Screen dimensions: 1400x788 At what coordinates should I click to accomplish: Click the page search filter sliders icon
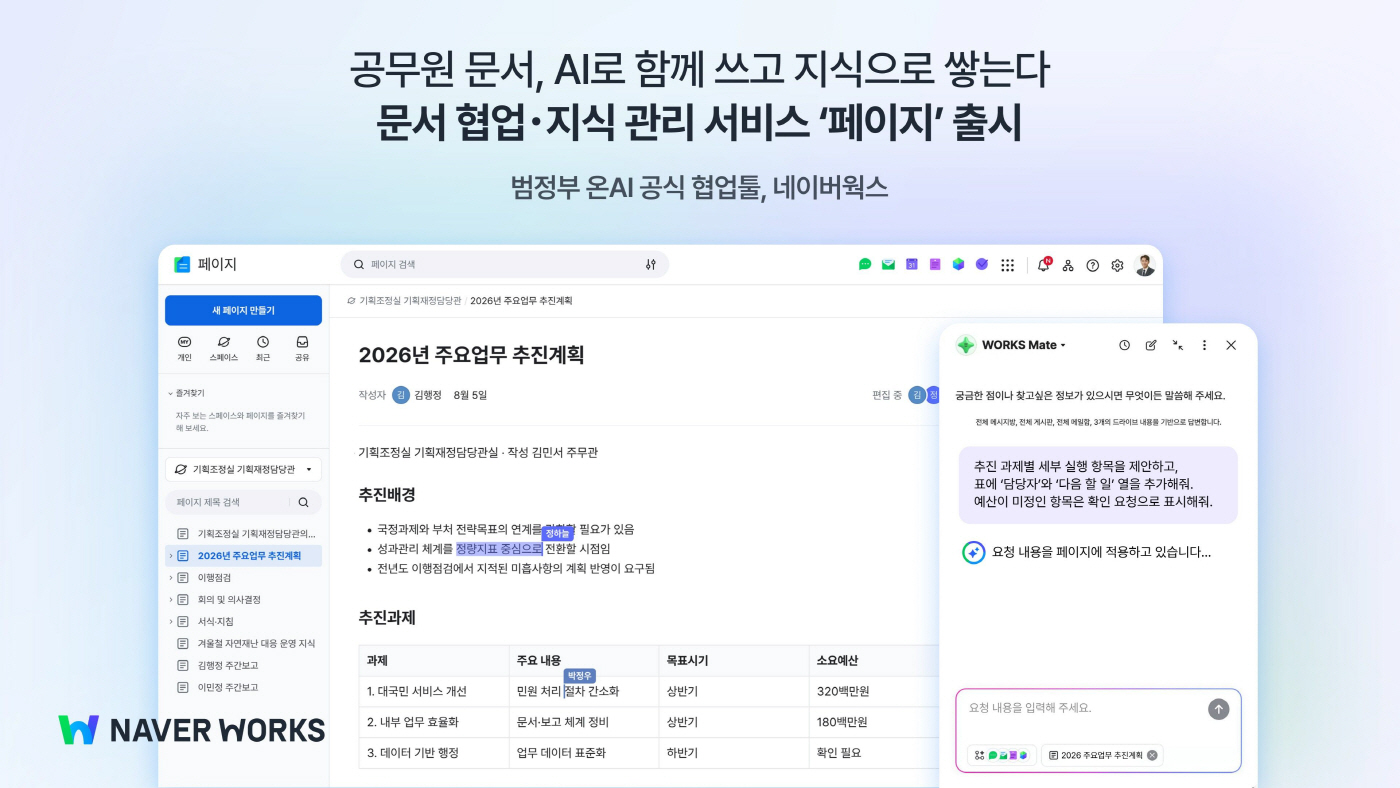click(651, 265)
